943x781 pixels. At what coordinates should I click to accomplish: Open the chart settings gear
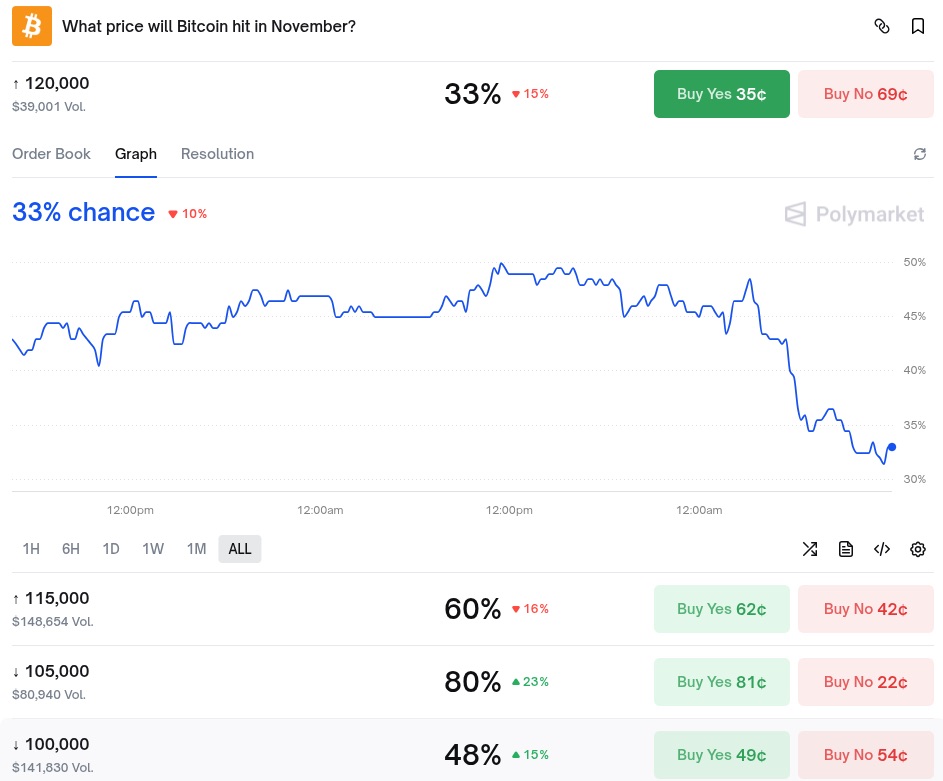tap(918, 549)
